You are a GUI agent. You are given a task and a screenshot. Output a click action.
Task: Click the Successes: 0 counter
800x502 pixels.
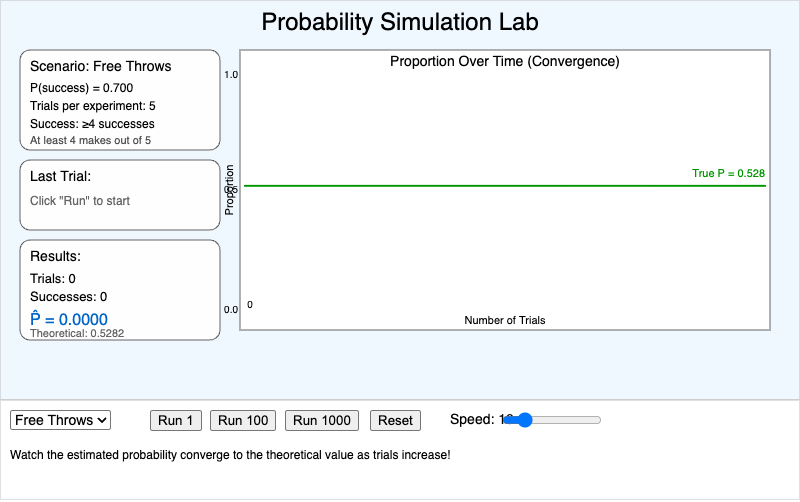click(68, 297)
